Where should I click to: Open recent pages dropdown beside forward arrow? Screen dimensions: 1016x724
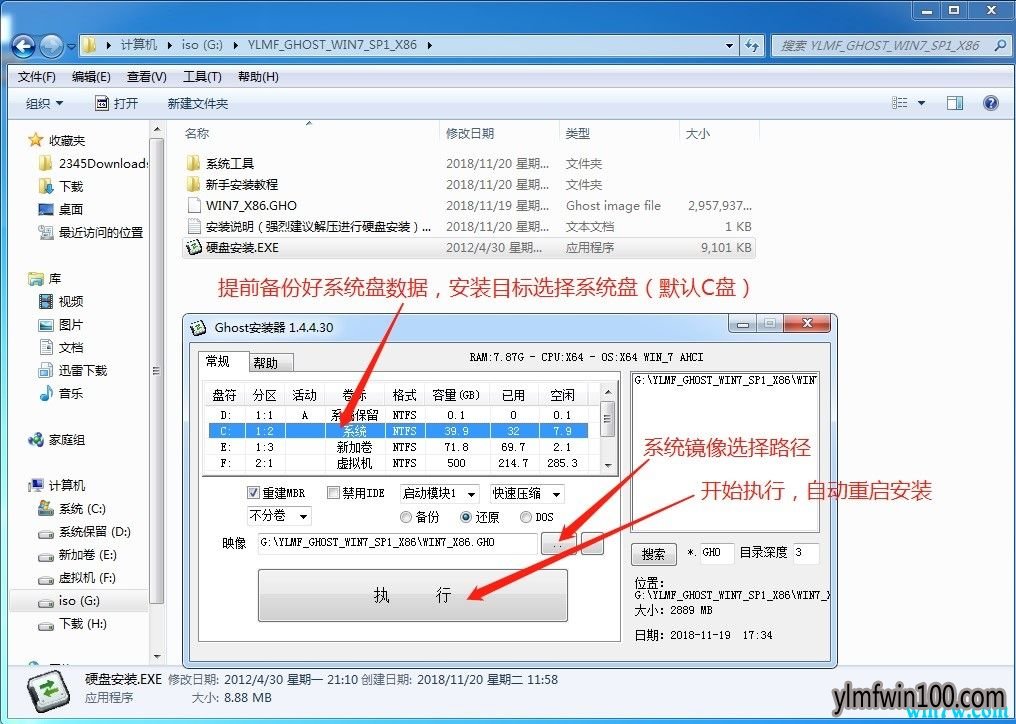click(71, 47)
